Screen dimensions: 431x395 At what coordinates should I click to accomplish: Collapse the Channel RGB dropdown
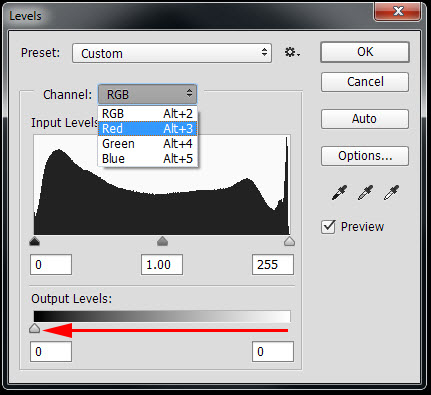[147, 94]
